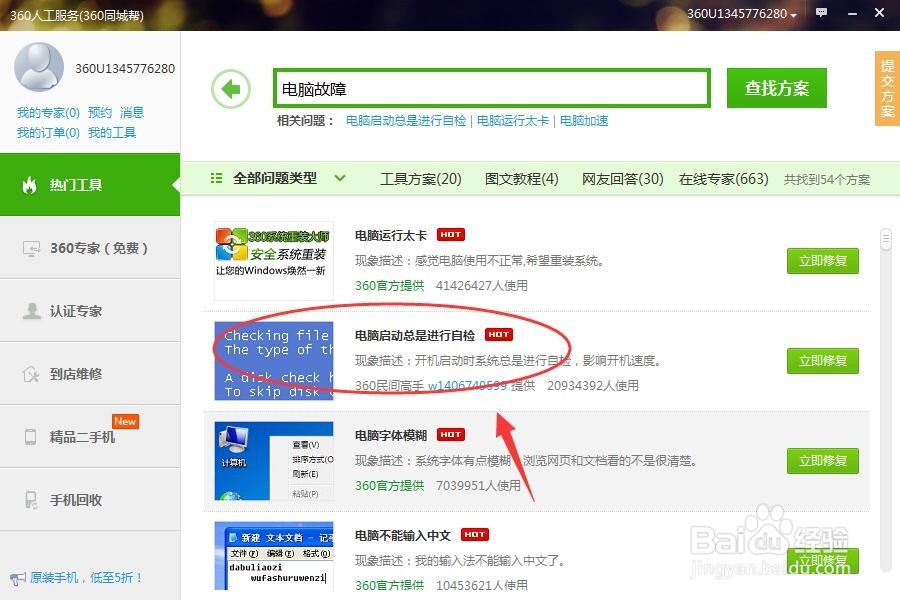Viewport: 900px width, 600px height.
Task: Open 360专家（免费） sidebar item
Action: click(x=90, y=248)
